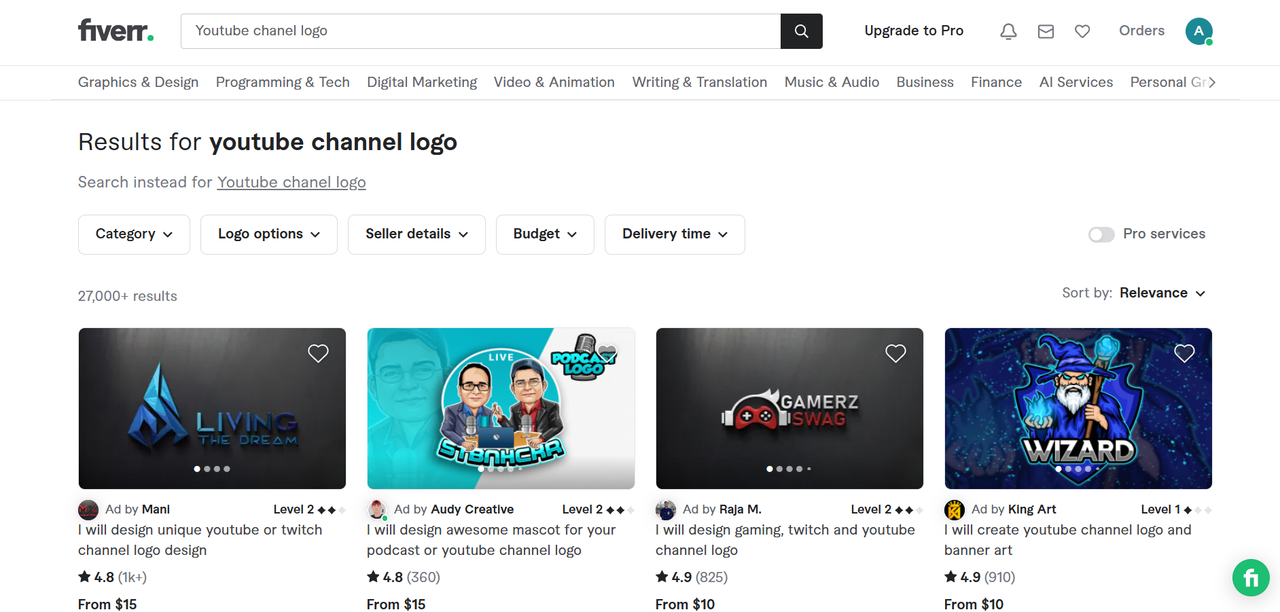Expand the Category filter dropdown
This screenshot has width=1280, height=612.
click(134, 234)
